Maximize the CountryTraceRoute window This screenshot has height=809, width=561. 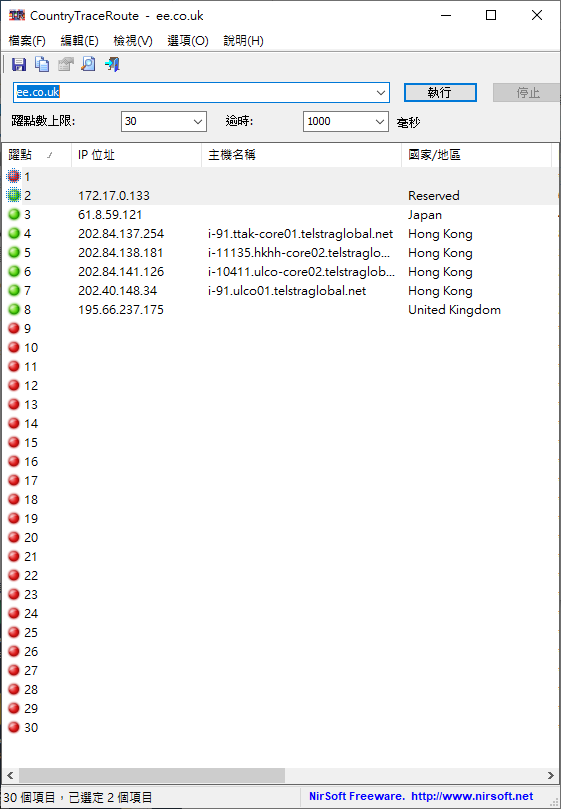click(x=491, y=15)
